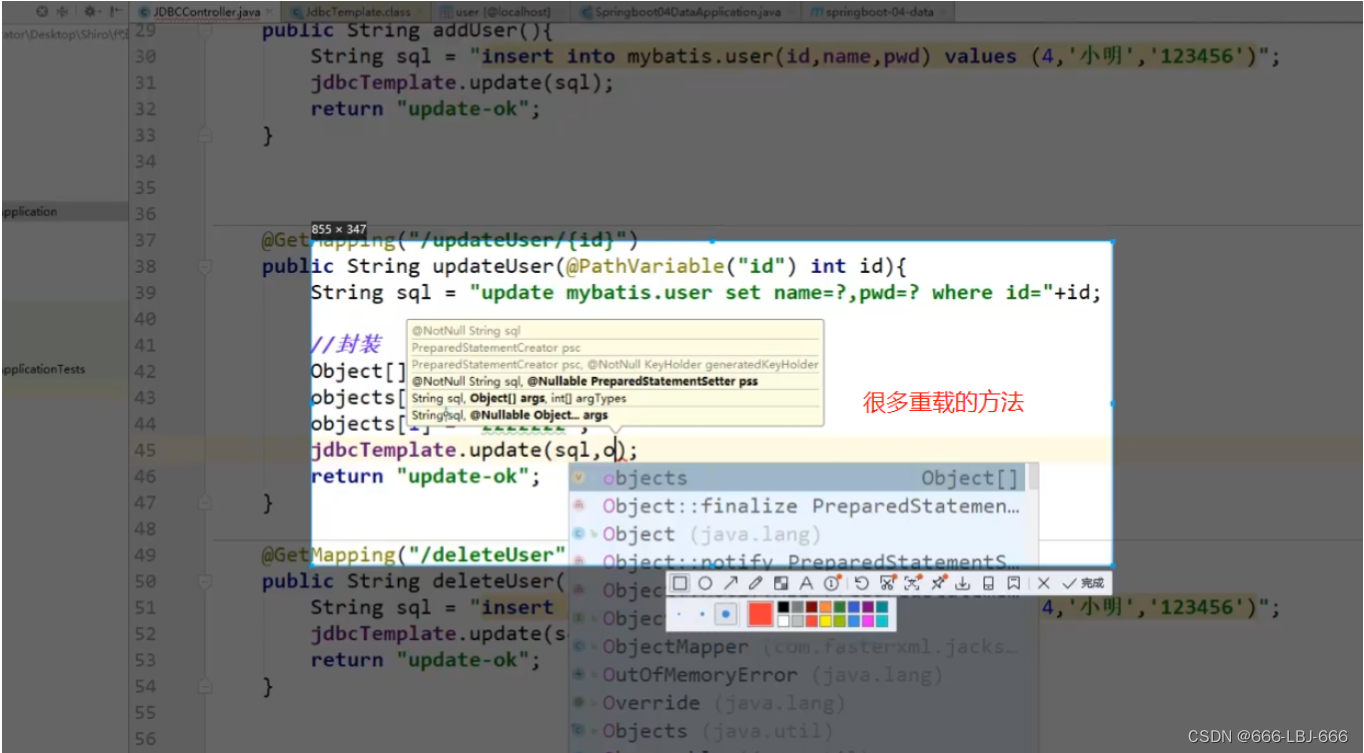Image resolution: width=1364 pixels, height=753 pixels.
Task: Choose the medium stroke size dot
Action: click(702, 614)
